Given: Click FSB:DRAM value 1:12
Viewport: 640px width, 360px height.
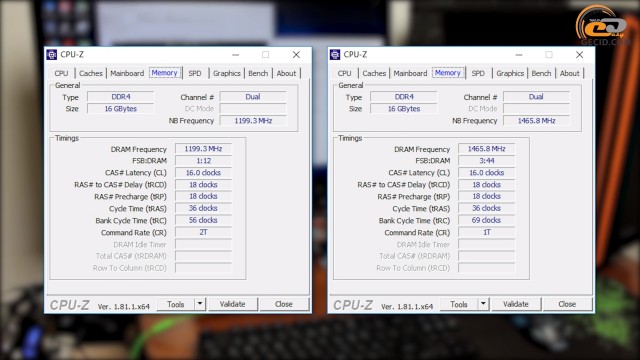Looking at the screenshot, I should click(x=203, y=161).
